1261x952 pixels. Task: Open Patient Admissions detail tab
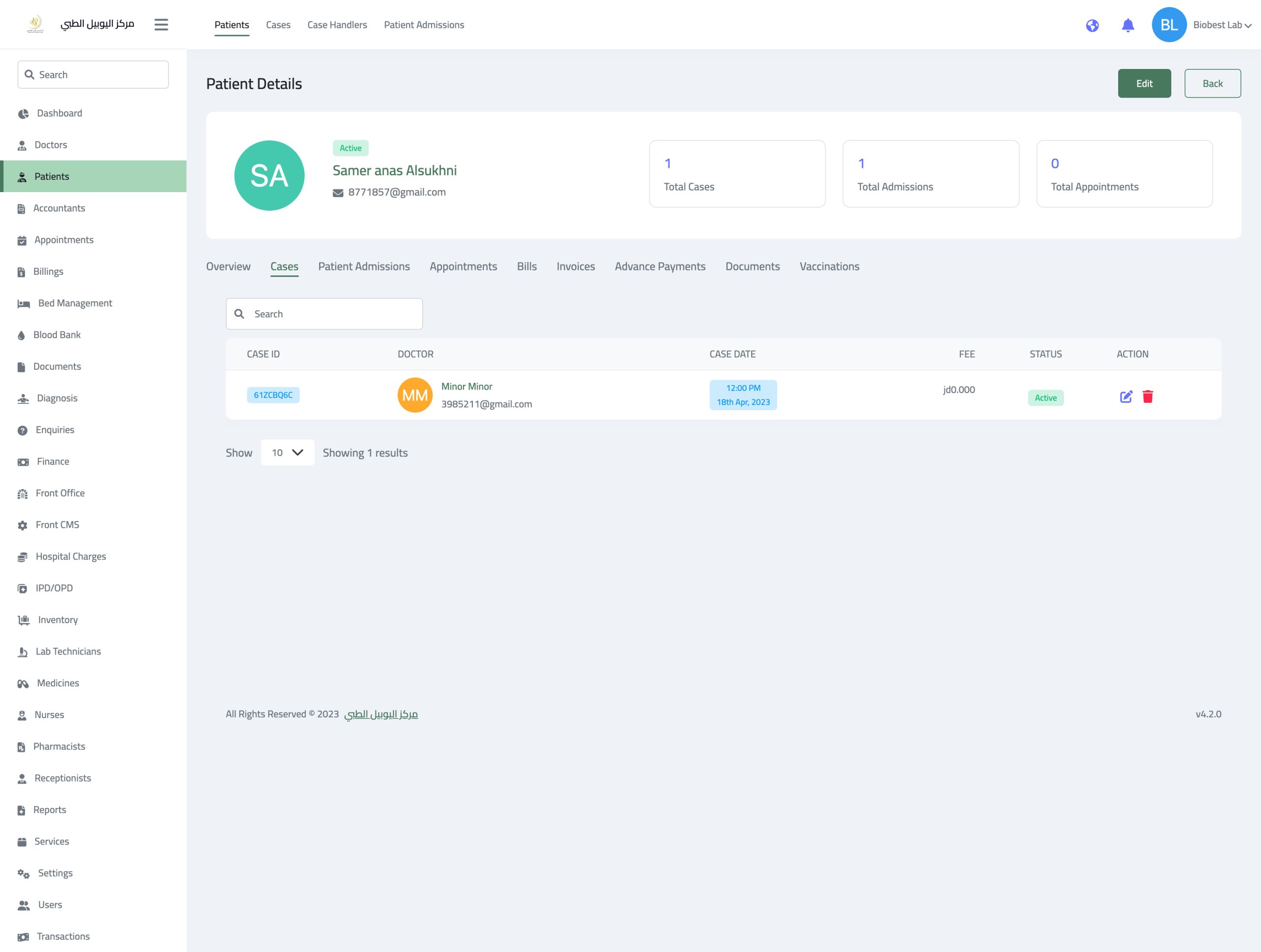(364, 266)
